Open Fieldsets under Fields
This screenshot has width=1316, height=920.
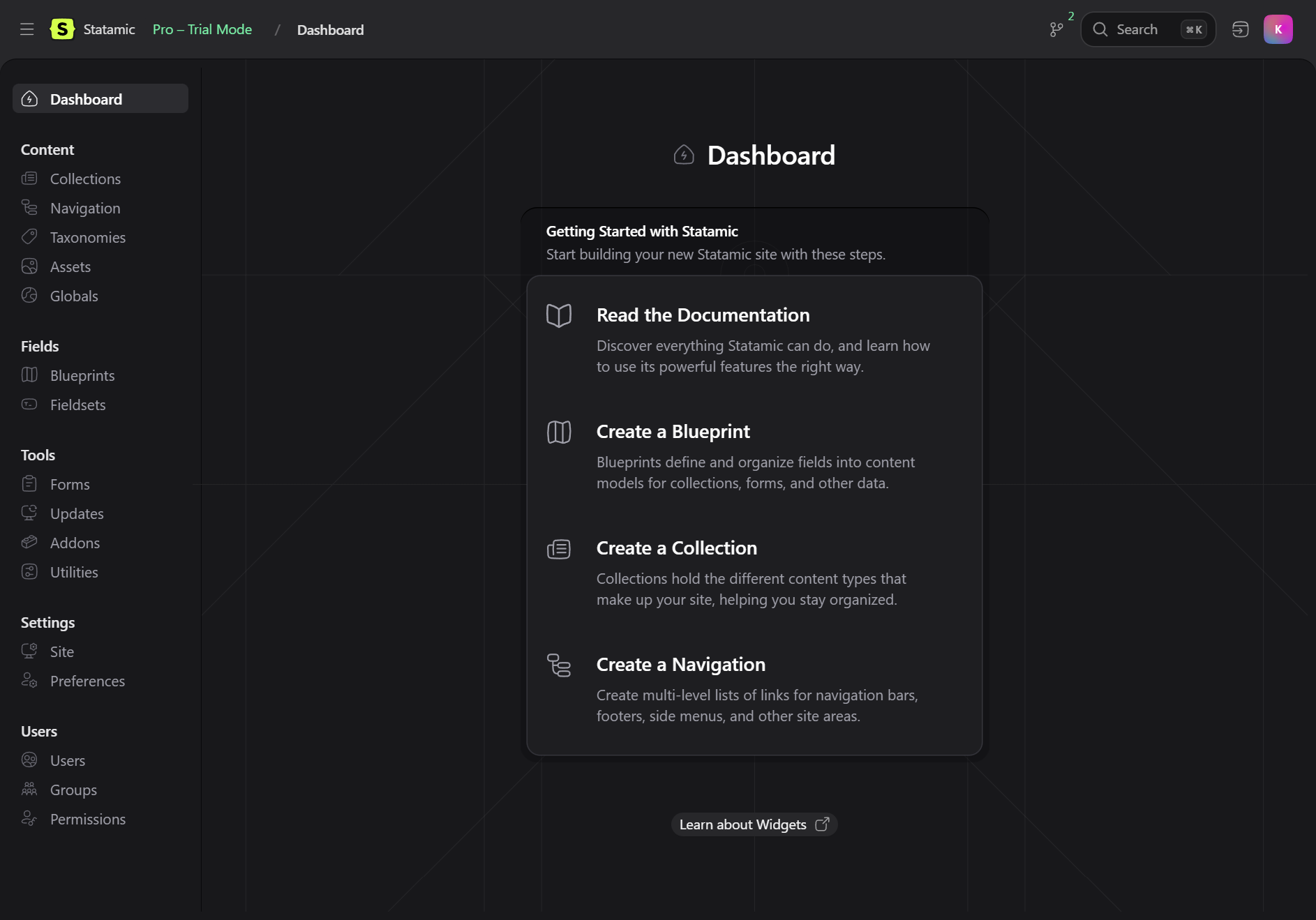tap(100, 405)
